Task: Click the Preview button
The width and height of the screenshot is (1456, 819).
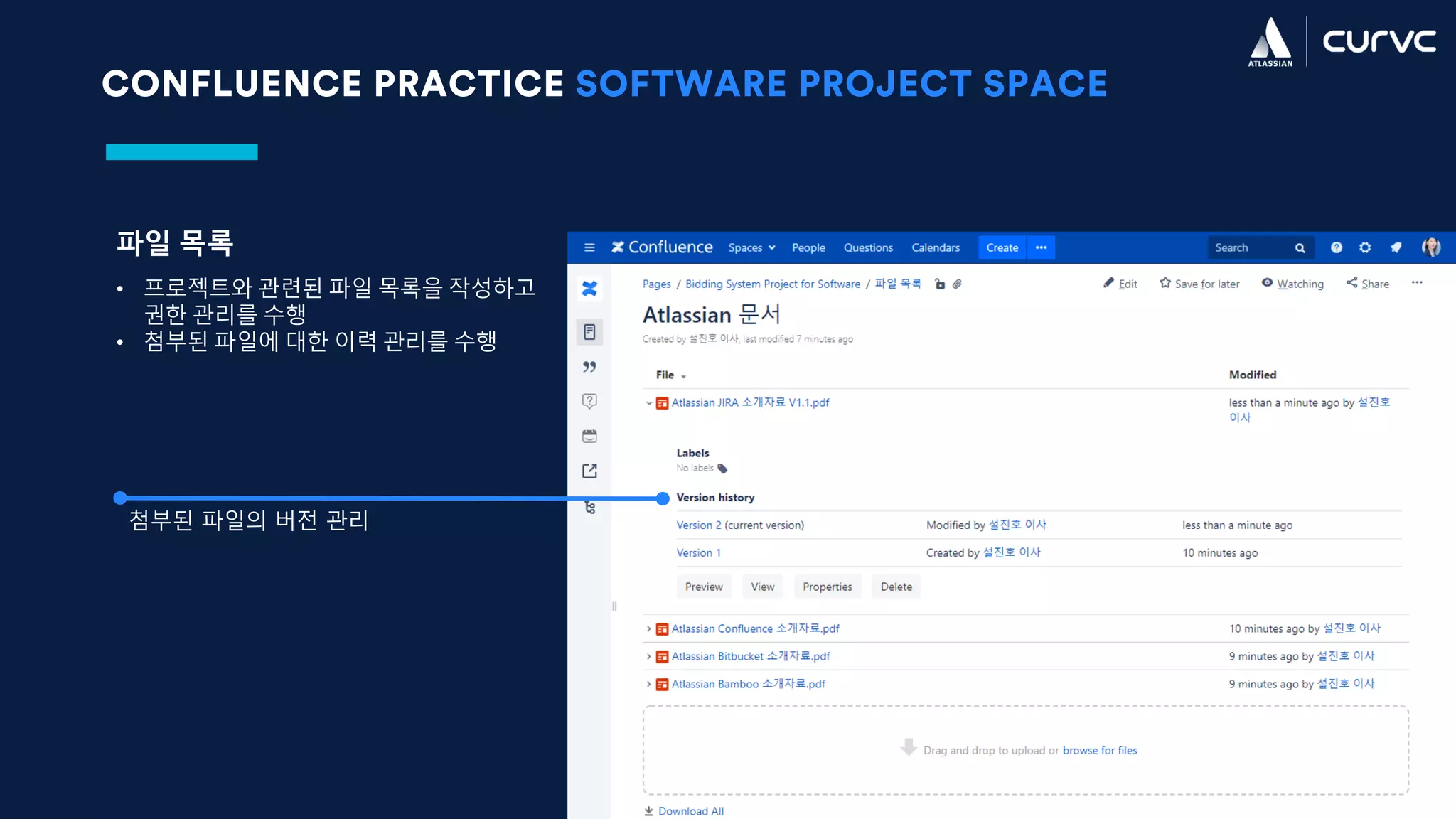Action: tap(704, 587)
